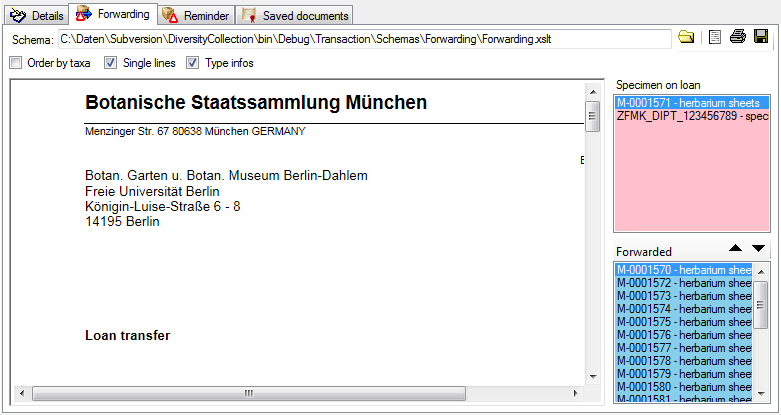The width and height of the screenshot is (781, 415).
Task: Save the document with floppy icon
Action: coord(761,36)
